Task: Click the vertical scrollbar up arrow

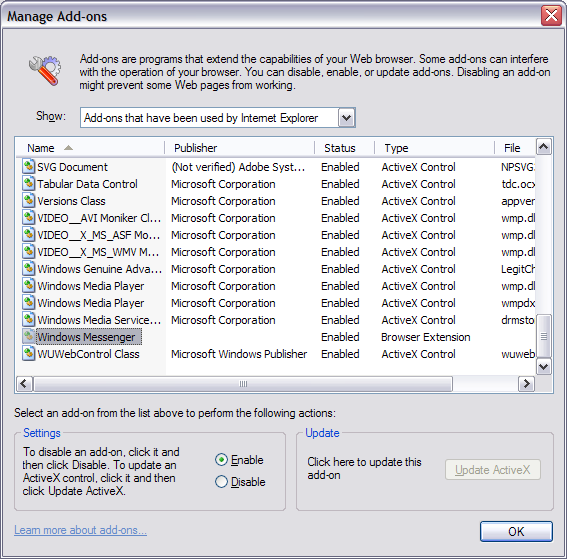Action: click(543, 147)
